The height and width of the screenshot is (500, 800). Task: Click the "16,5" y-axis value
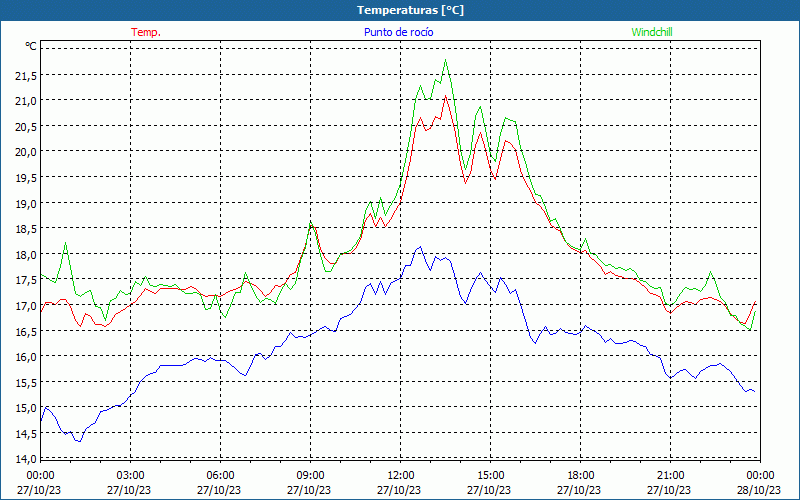click(x=26, y=332)
